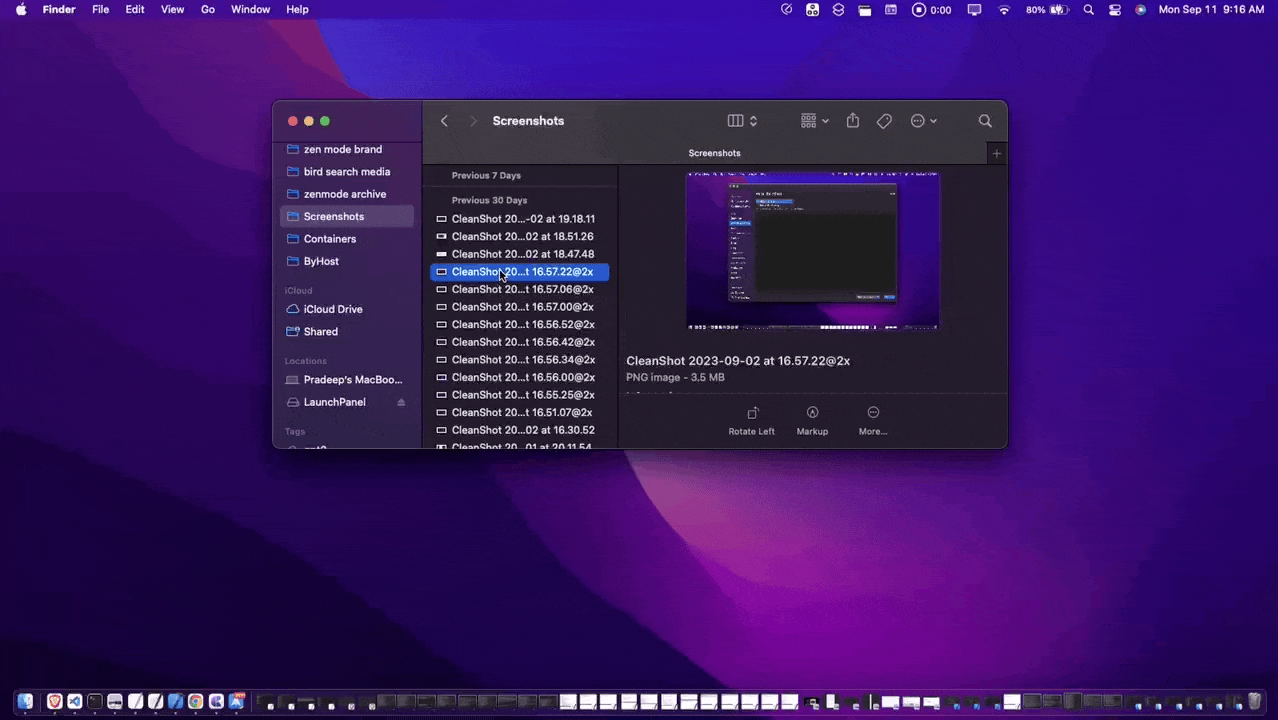Select the Containers folder in sidebar
This screenshot has width=1278, height=720.
[x=330, y=239]
